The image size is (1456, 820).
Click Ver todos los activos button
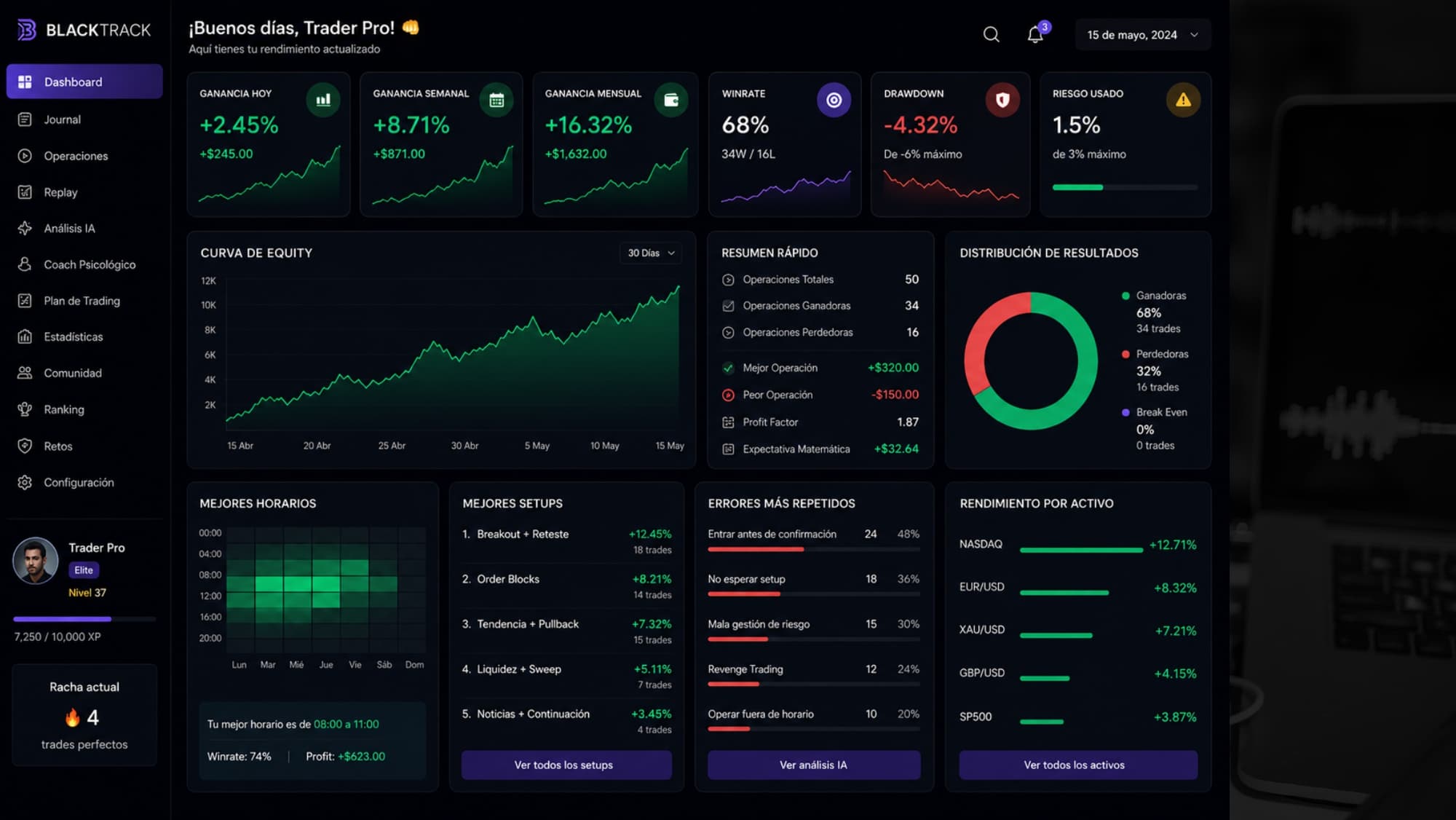point(1078,765)
